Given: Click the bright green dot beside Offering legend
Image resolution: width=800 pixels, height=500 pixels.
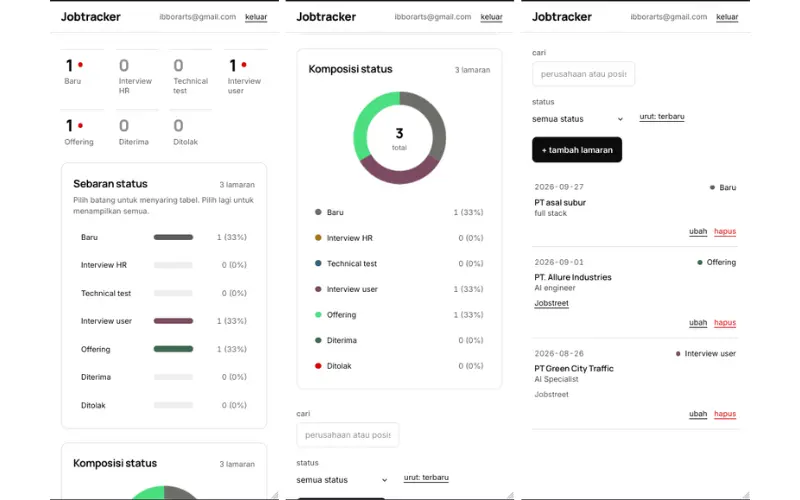Looking at the screenshot, I should tap(318, 314).
